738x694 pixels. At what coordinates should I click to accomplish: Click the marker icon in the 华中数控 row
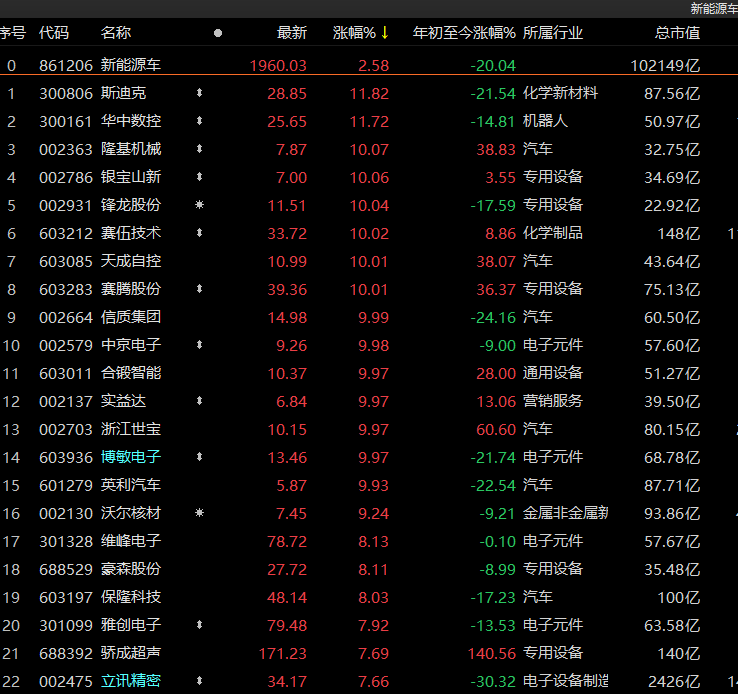coord(200,121)
